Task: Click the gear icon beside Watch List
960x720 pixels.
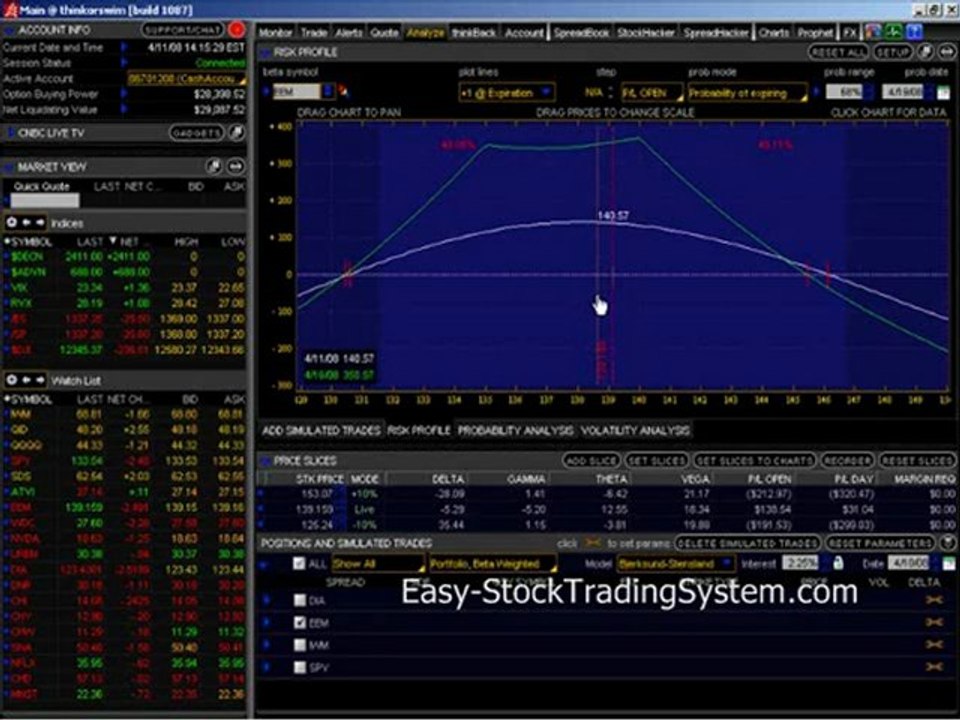Action: click(12, 380)
